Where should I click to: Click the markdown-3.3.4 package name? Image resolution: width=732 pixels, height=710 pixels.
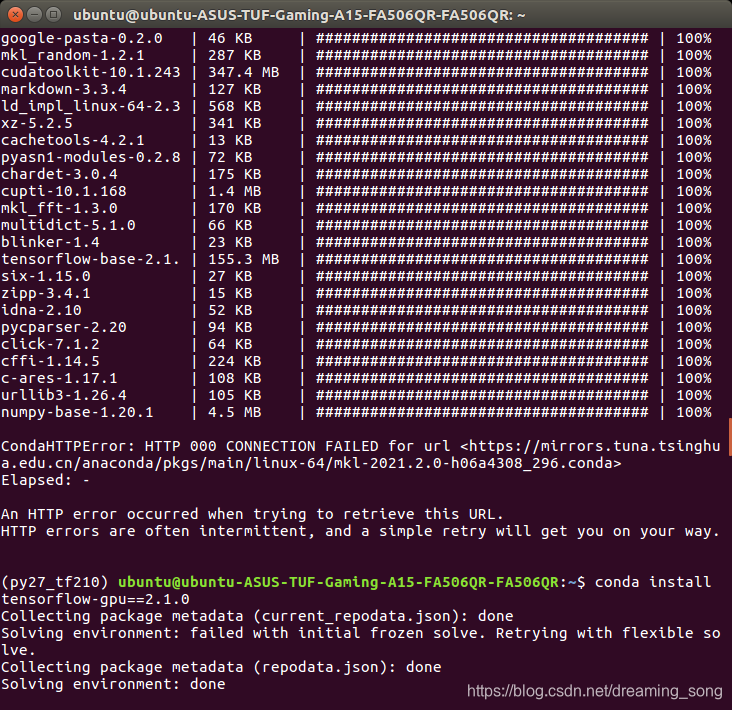click(x=64, y=89)
